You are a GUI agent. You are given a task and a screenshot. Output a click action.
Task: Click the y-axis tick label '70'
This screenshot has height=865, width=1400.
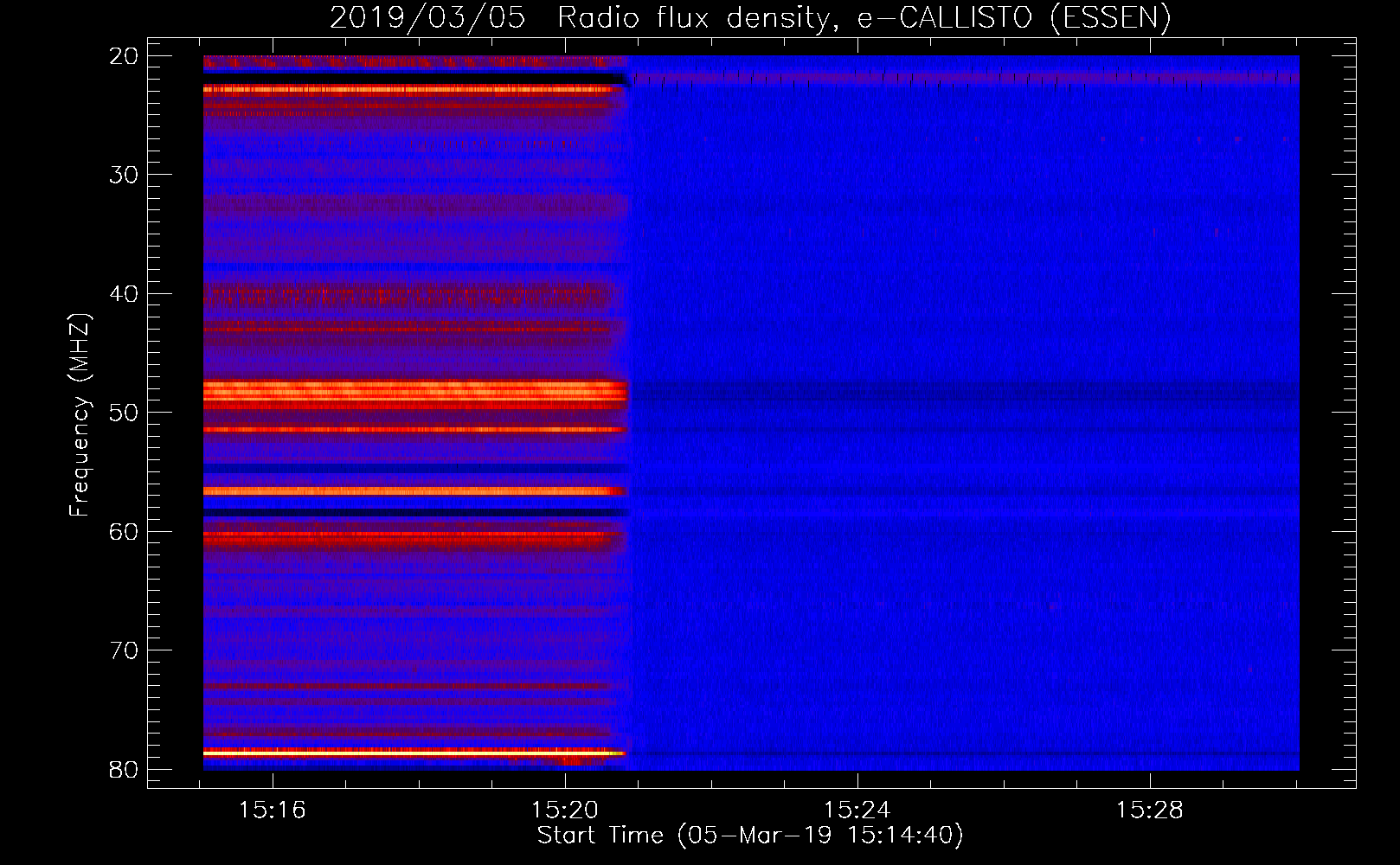(x=124, y=650)
